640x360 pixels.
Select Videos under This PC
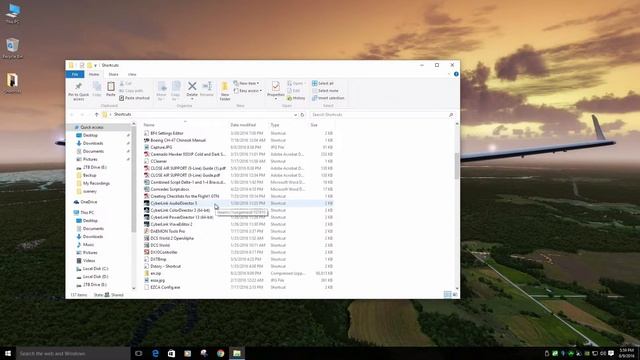(89, 260)
